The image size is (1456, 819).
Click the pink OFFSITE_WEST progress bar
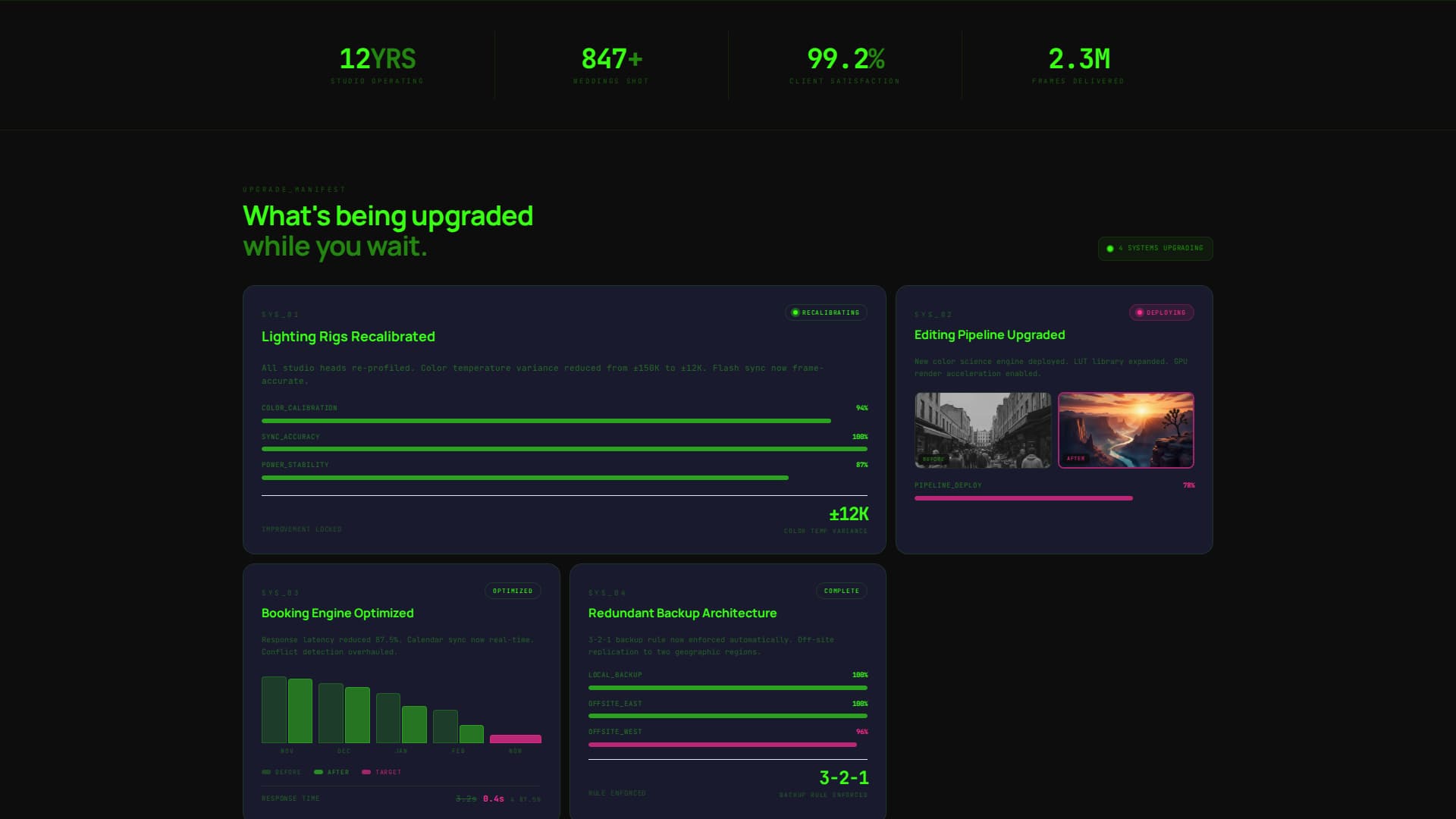tap(728, 745)
